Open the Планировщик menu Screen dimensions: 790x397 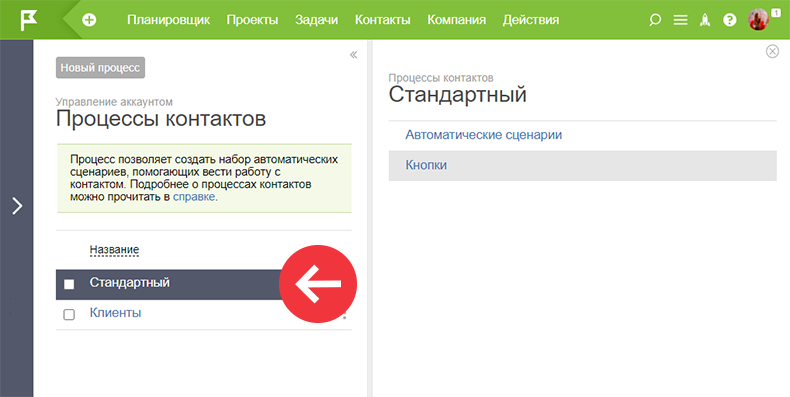pos(168,20)
